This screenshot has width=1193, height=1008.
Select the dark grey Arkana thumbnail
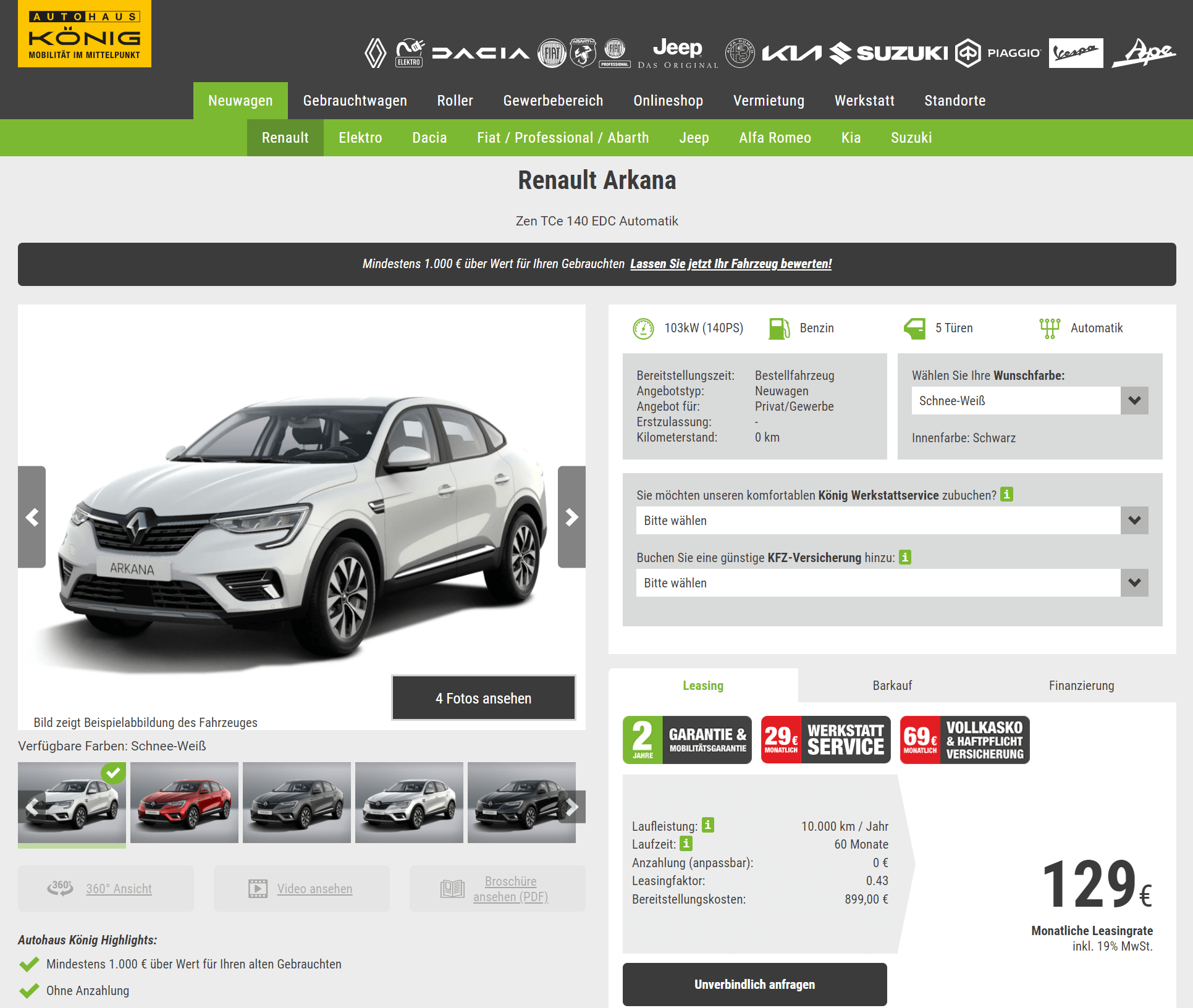tap(297, 802)
